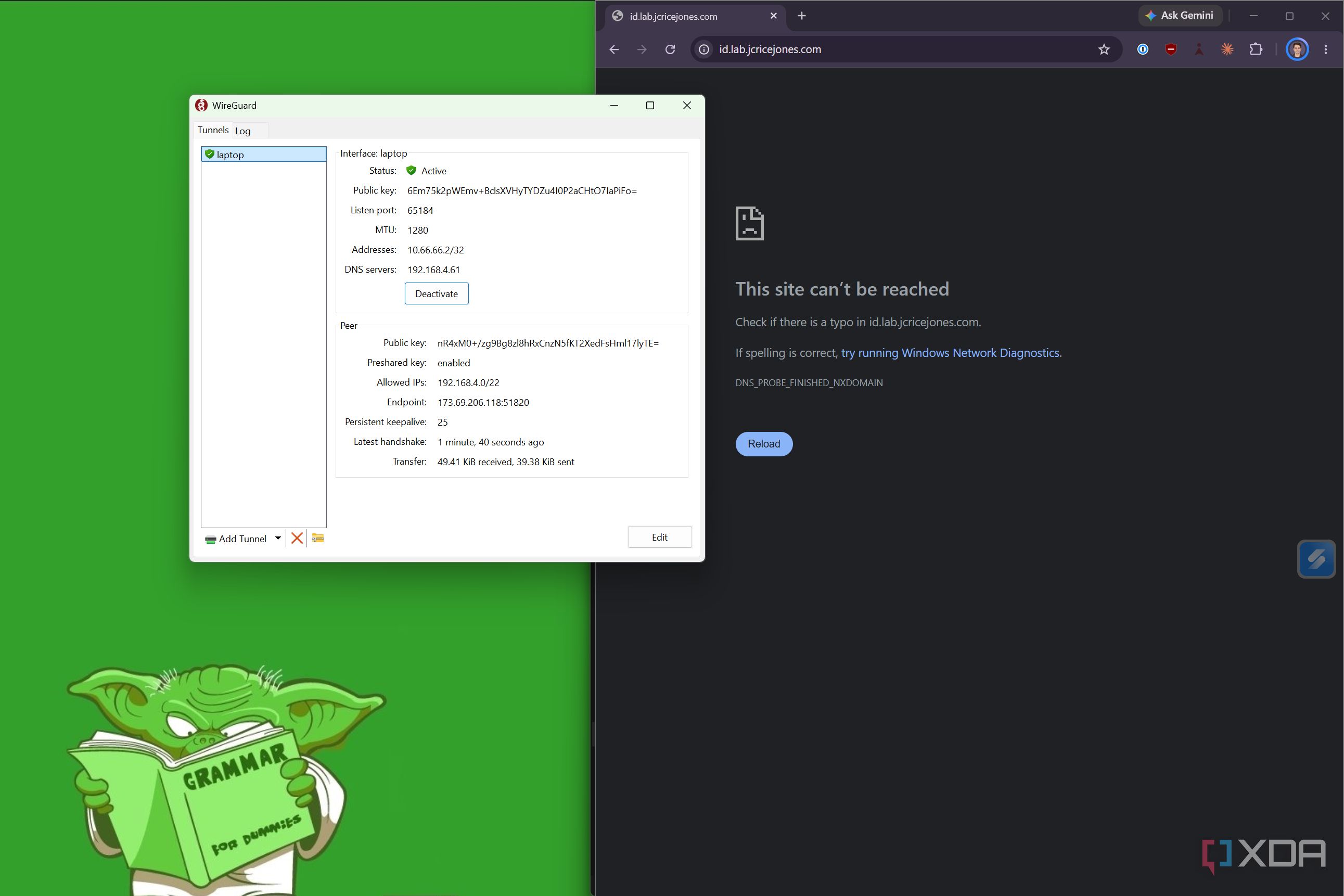The width and height of the screenshot is (1344, 896).
Task: Click the dark red figure extension icon
Action: pos(1199,50)
